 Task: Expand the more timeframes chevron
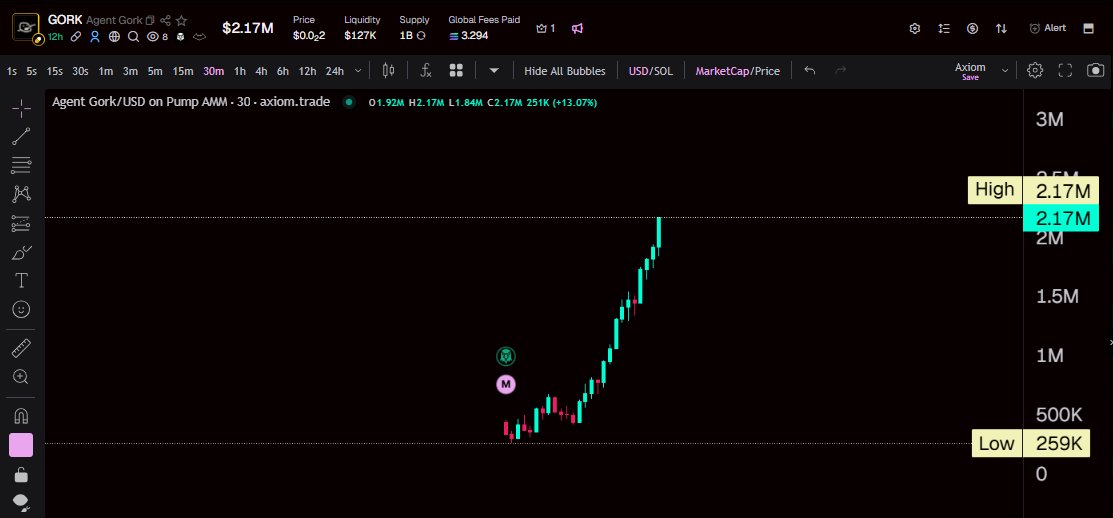[x=358, y=70]
